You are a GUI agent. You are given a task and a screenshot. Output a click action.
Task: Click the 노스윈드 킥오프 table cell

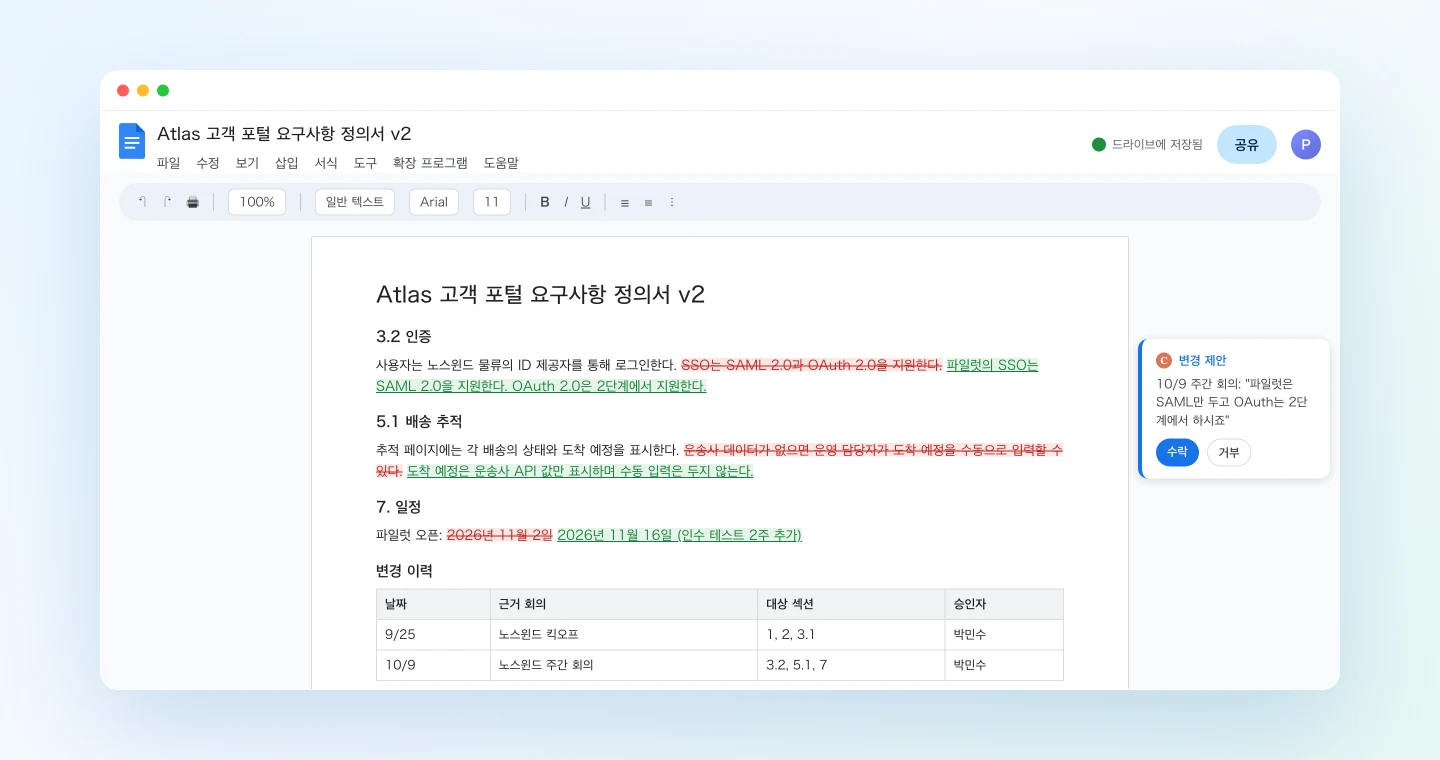[624, 635]
